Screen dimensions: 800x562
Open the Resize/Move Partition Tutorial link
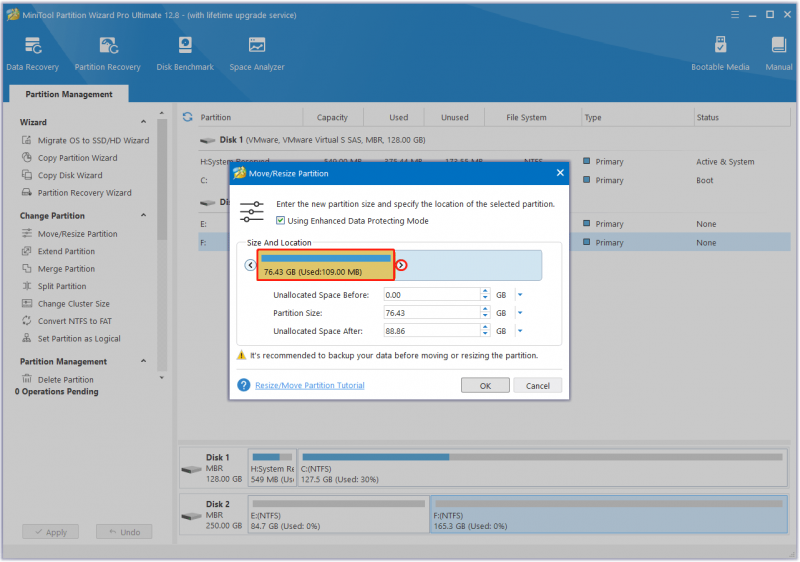pos(310,386)
